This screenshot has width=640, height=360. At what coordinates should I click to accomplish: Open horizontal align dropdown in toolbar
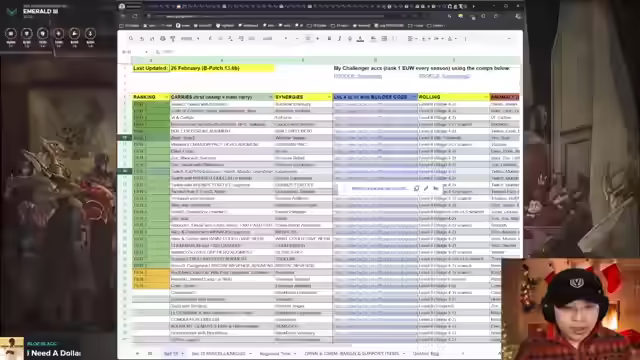pos(412,39)
